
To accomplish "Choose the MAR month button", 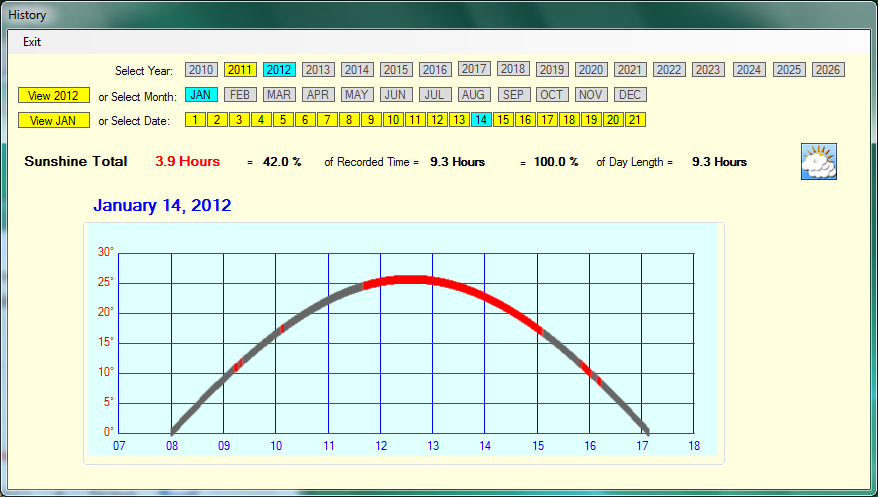I will 279,95.
